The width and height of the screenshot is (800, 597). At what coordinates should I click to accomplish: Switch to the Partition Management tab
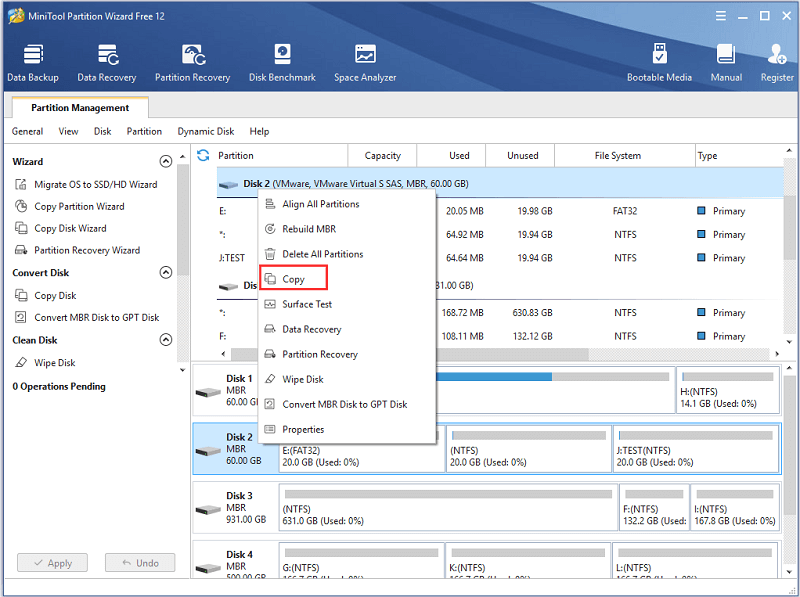(80, 108)
